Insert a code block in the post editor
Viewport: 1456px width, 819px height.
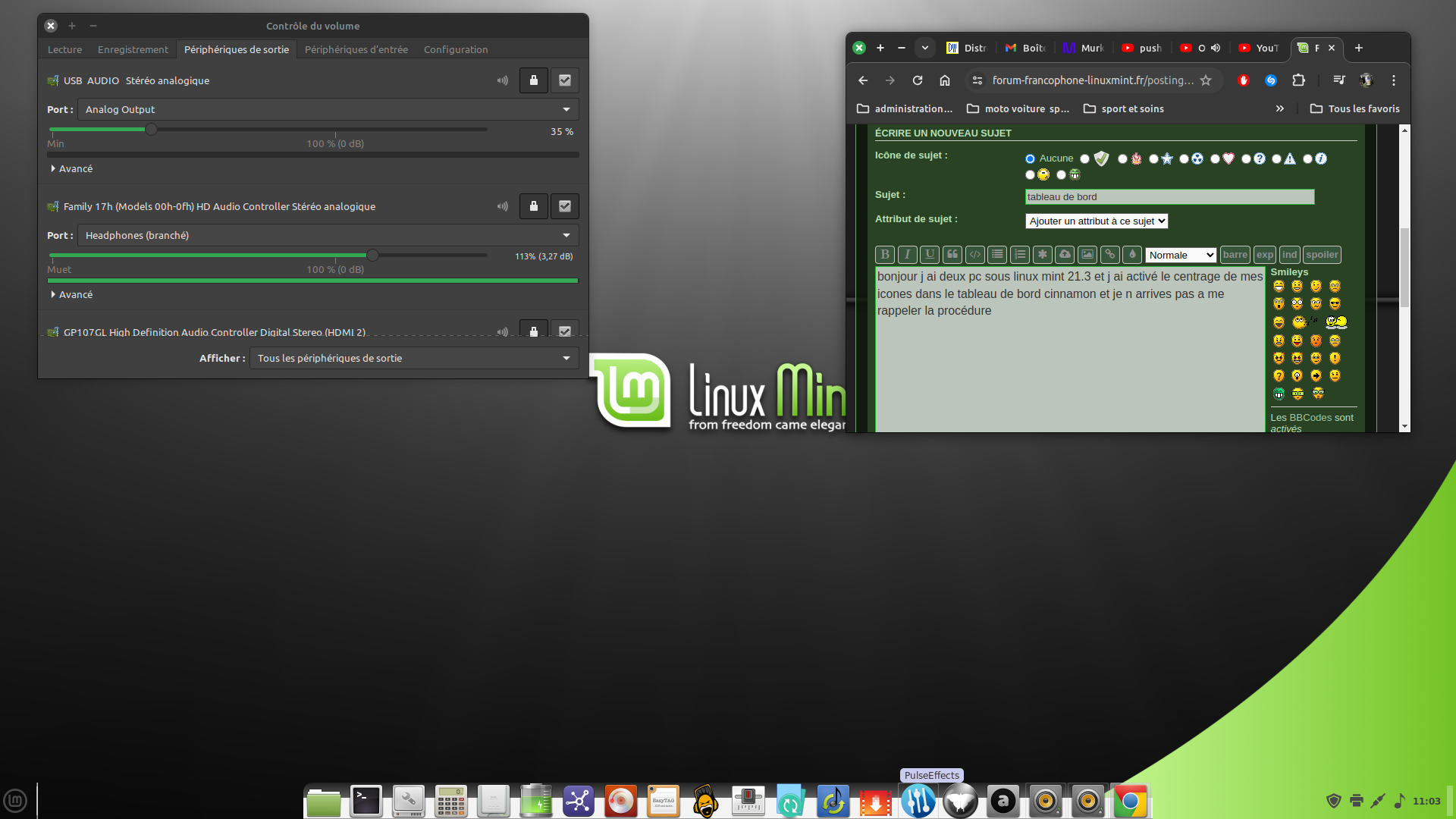click(975, 255)
